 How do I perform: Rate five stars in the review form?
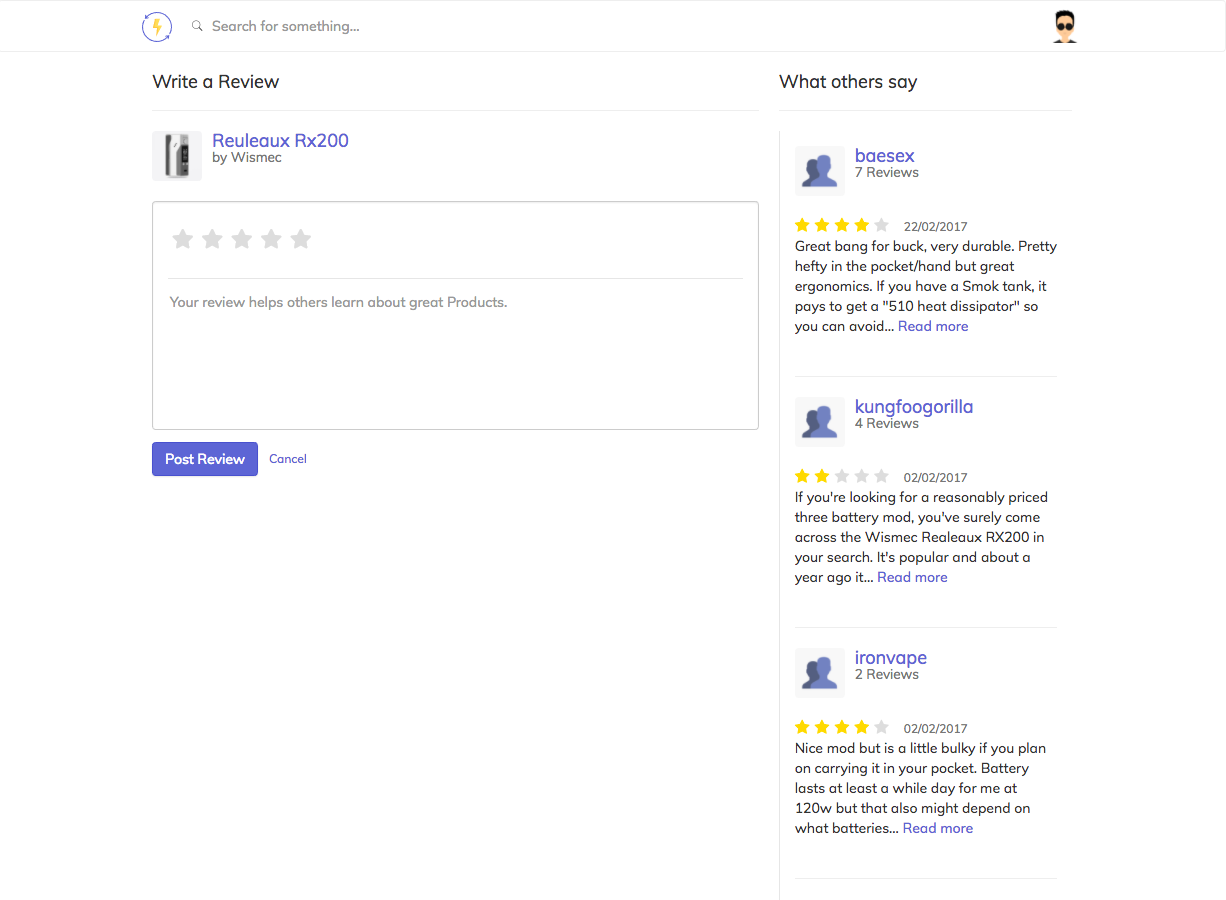[301, 239]
